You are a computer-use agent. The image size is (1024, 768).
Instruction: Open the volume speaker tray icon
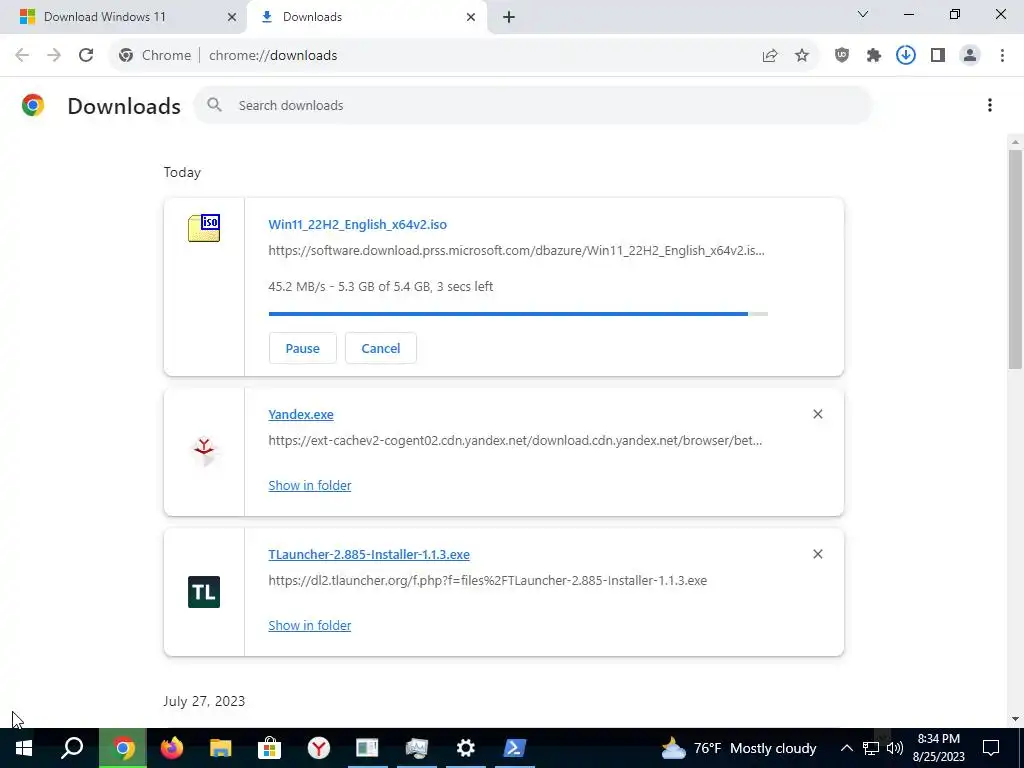pos(895,748)
